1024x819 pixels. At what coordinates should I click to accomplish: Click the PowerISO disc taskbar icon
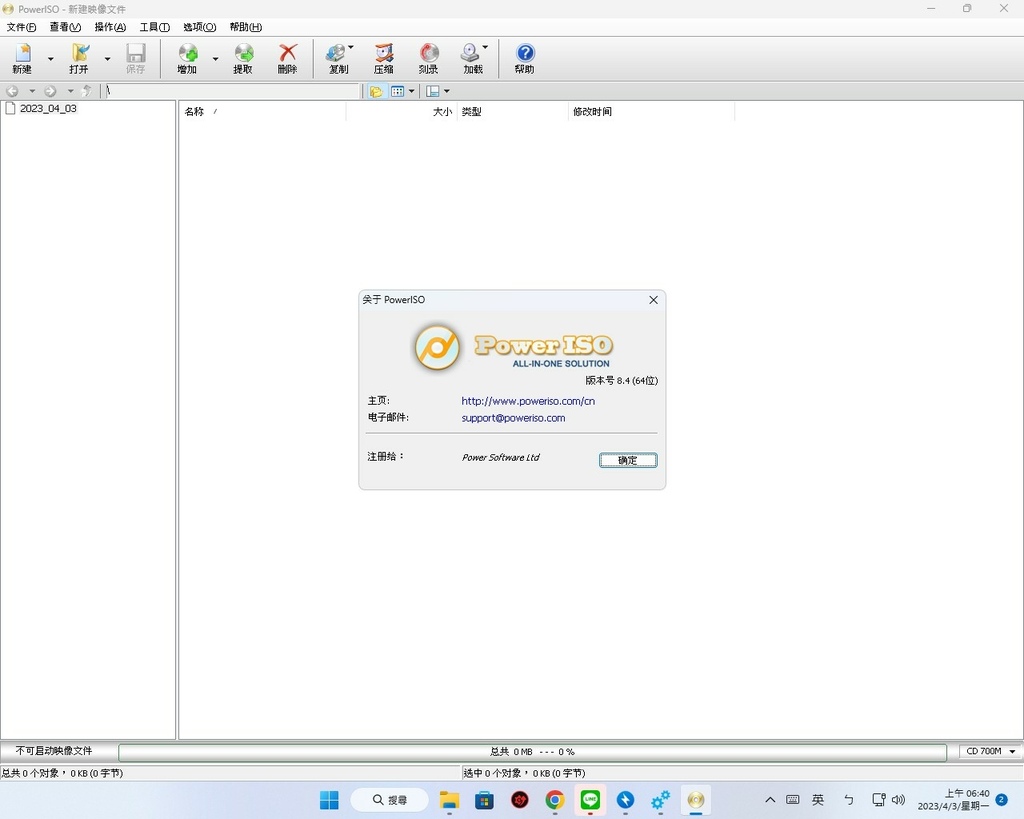click(696, 800)
